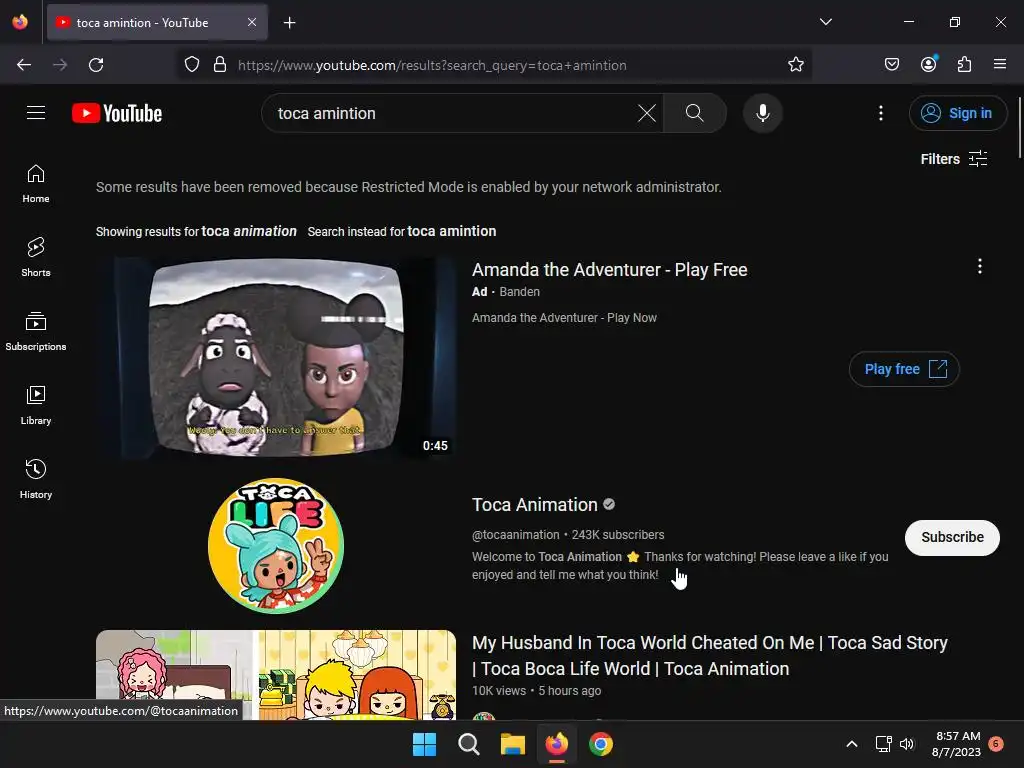Open Amanda the Adventurer ad thumbnail
Viewport: 1024px width, 768px height.
(276, 357)
